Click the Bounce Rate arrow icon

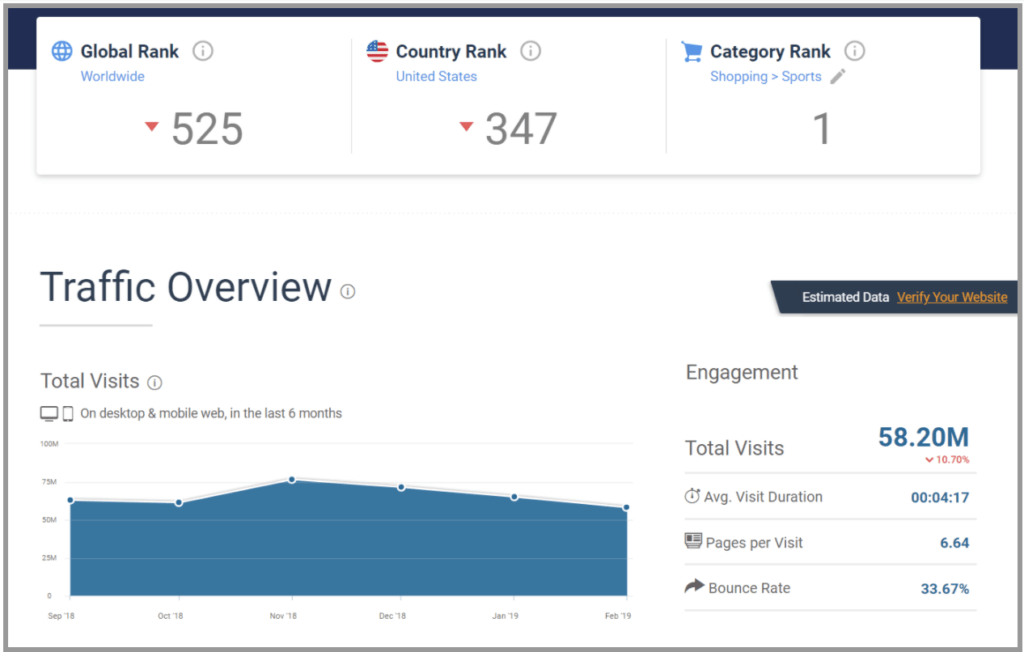point(694,587)
